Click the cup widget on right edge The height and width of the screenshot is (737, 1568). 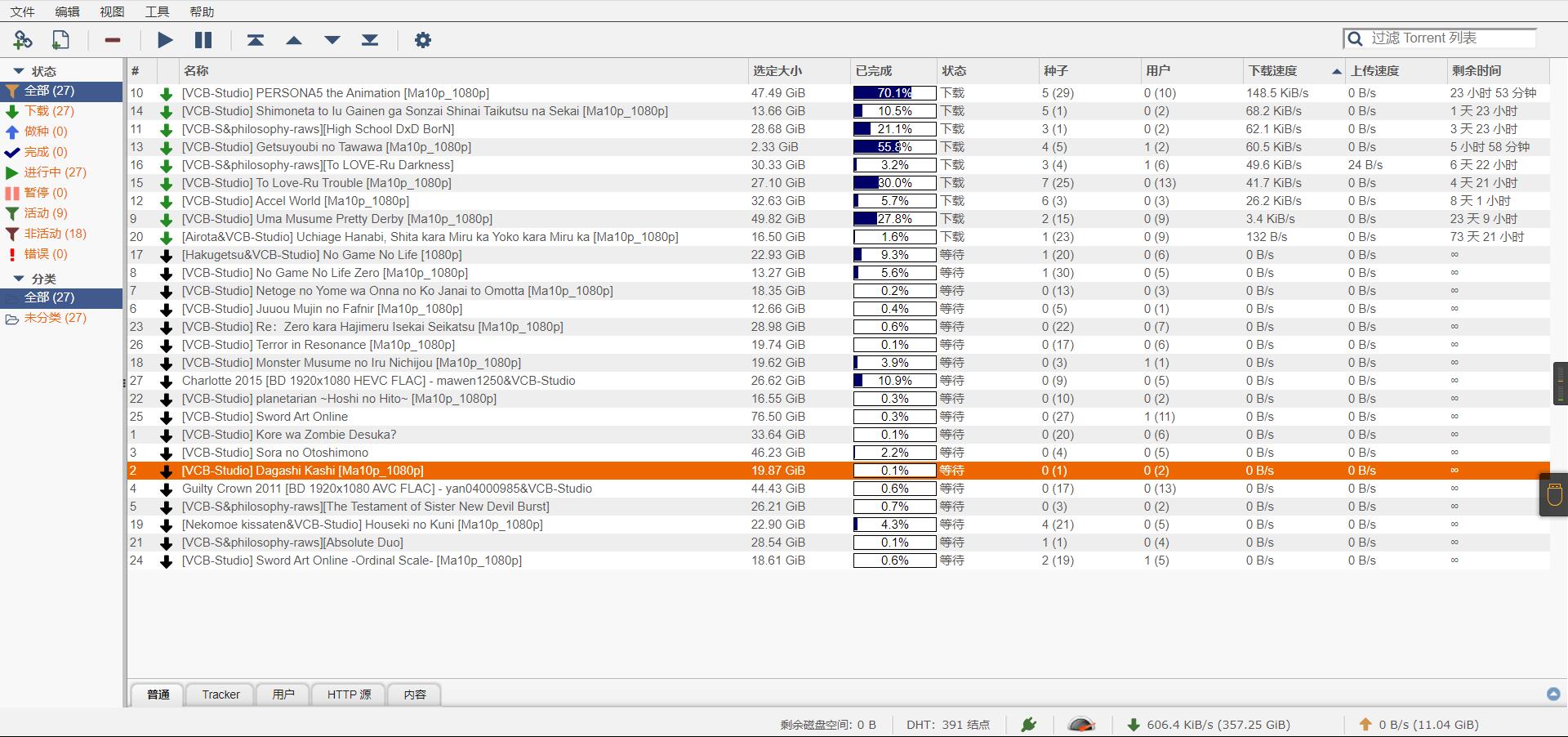(x=1554, y=494)
